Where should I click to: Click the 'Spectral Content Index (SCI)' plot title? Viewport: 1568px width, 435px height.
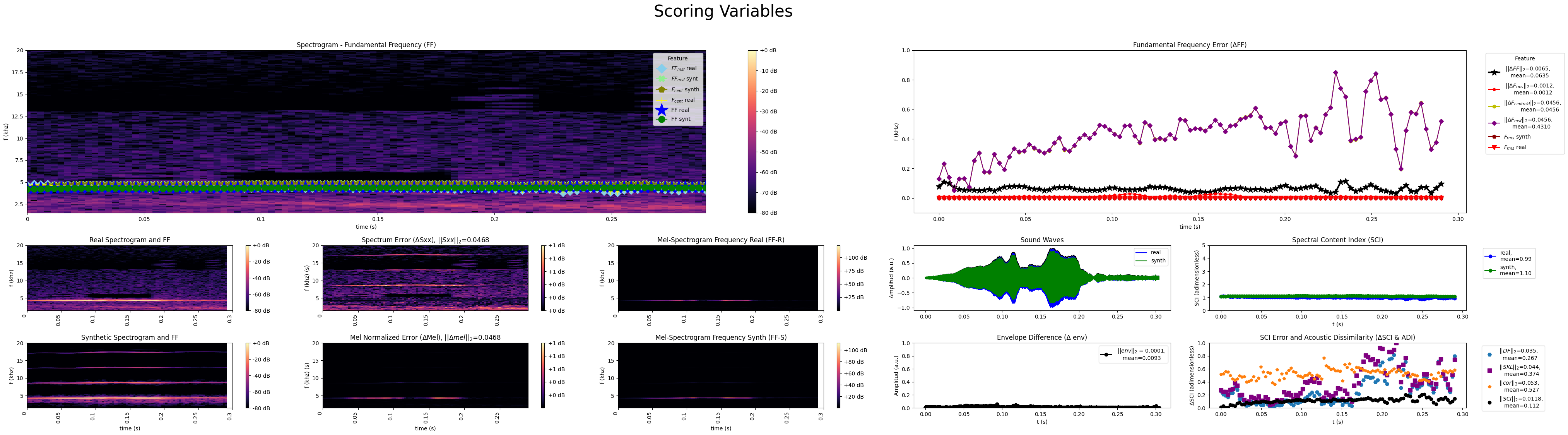1337,240
